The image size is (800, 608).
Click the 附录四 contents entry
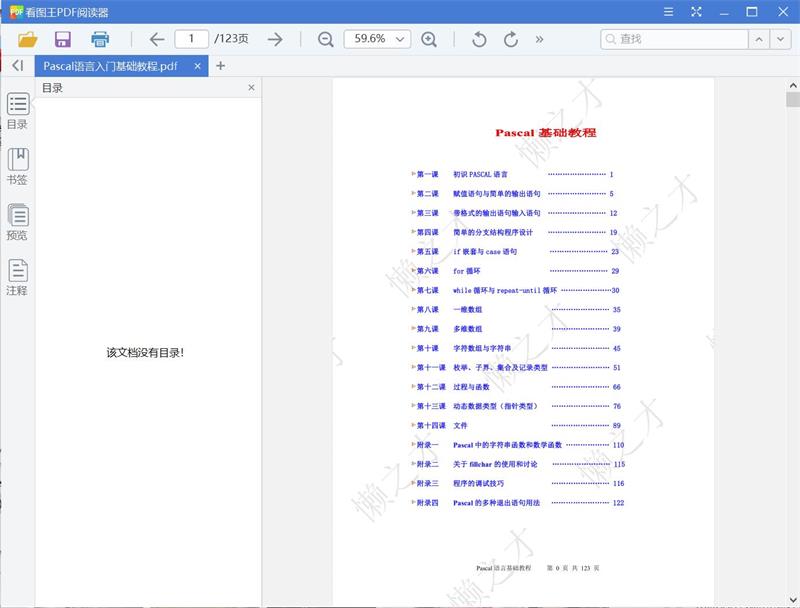[x=518, y=503]
